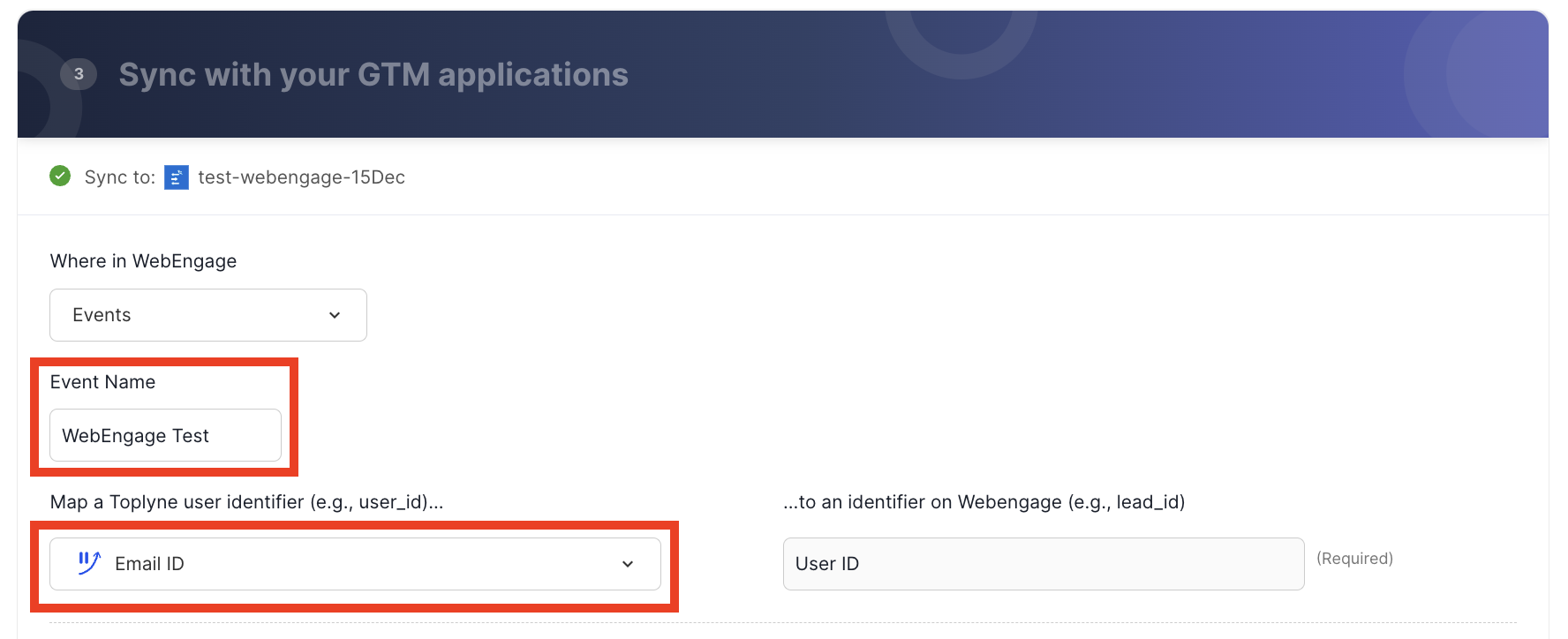1568x639 pixels.
Task: Focus the Event Name input containing WebEngage Test
Action: (166, 435)
